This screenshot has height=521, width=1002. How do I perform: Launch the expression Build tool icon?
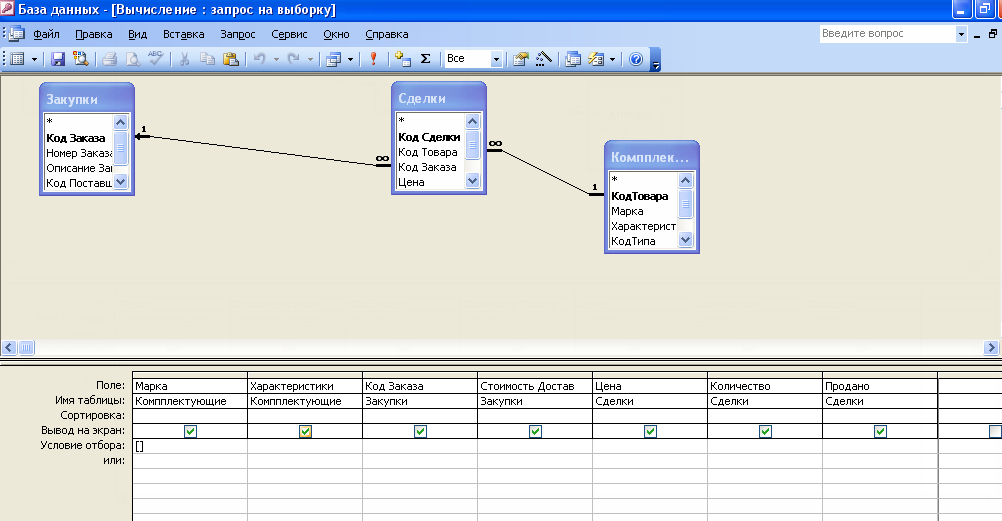coord(543,59)
